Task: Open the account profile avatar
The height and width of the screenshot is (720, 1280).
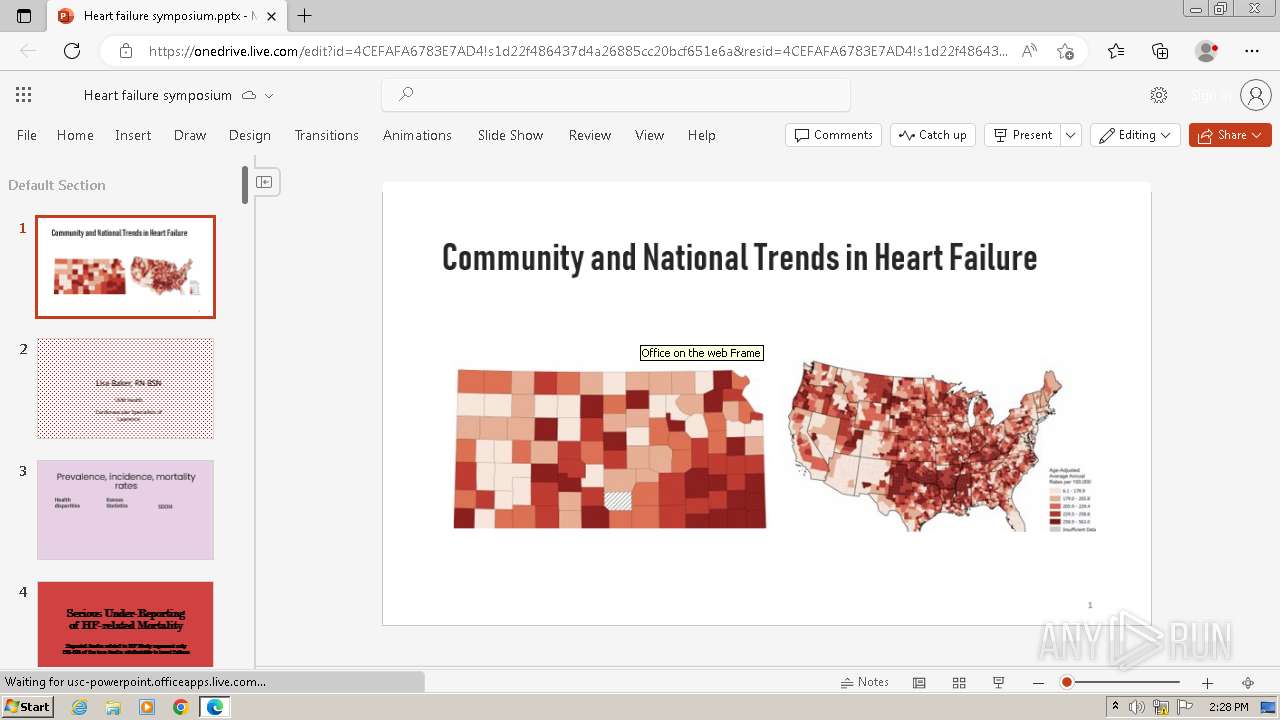Action: tap(1255, 95)
